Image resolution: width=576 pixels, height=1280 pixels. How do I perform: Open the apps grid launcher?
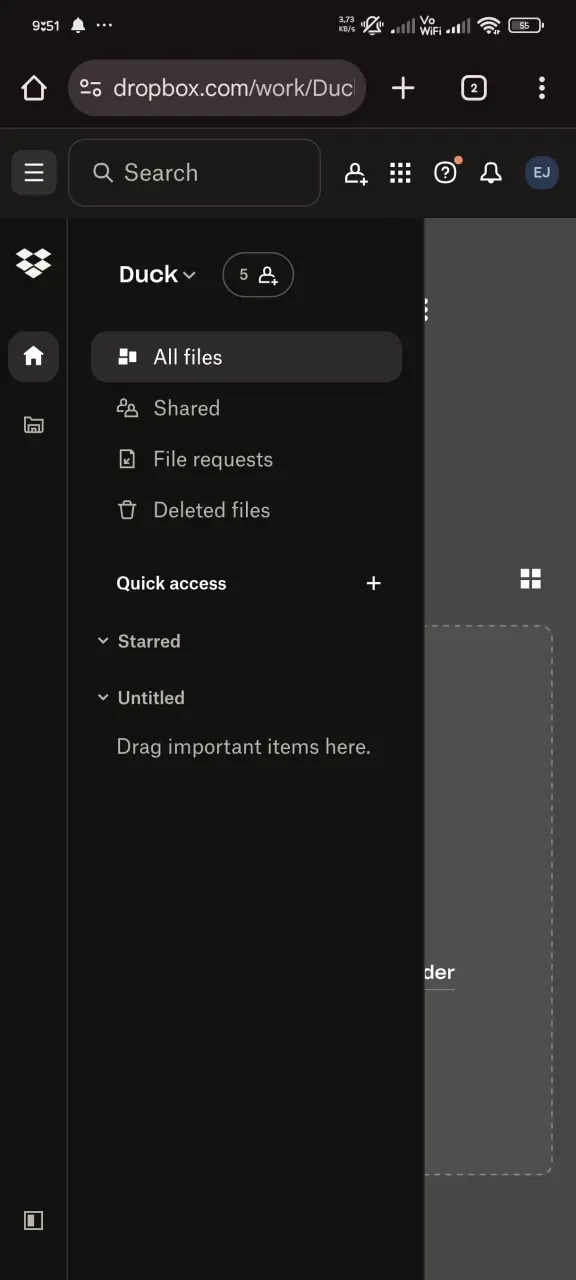(x=401, y=173)
